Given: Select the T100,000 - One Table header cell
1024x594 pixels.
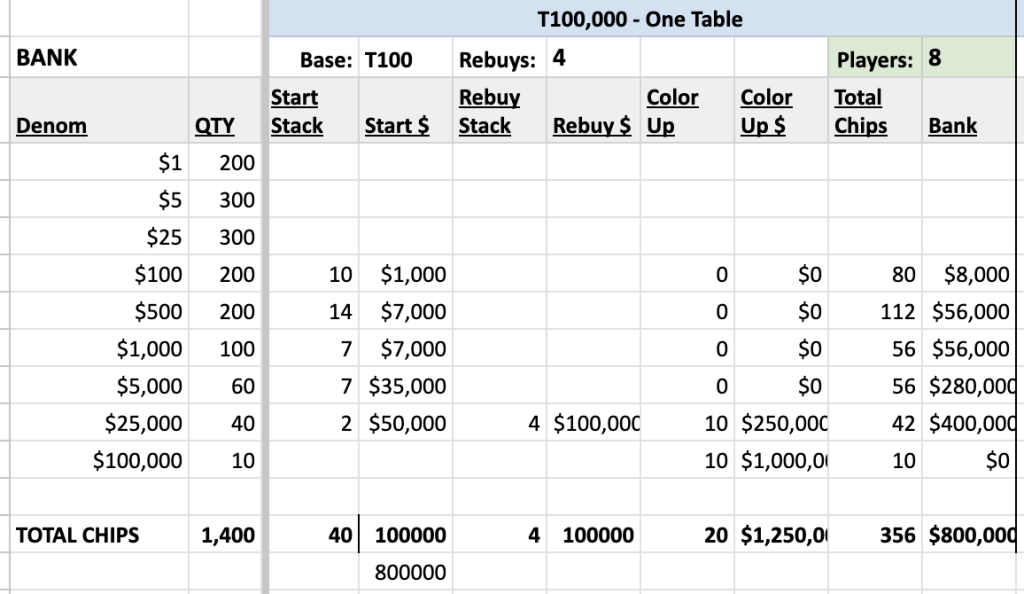Looking at the screenshot, I should pyautogui.click(x=640, y=18).
